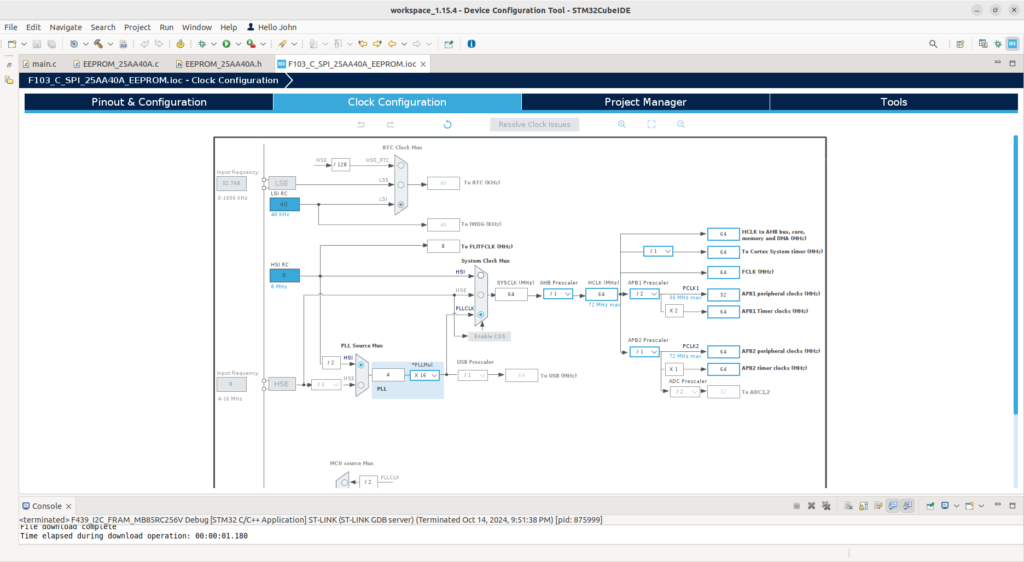Click the Refresh clock configuration icon
Screen dimensions: 1024x562
pyautogui.click(x=447, y=124)
